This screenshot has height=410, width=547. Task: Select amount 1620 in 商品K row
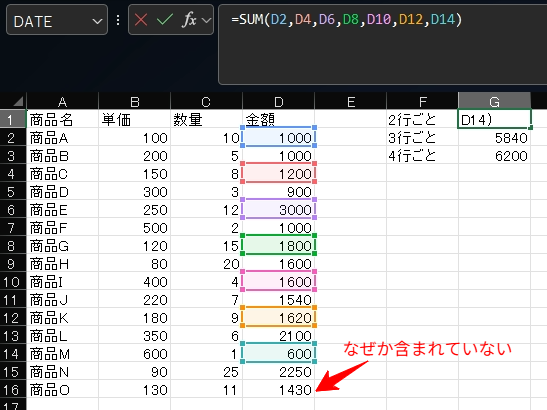(278, 318)
